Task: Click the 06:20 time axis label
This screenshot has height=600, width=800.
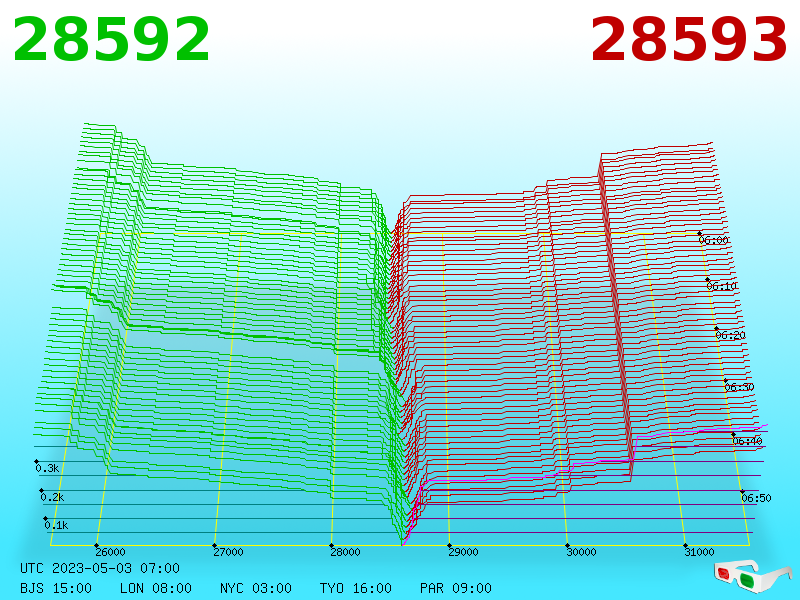Action: tap(731, 335)
